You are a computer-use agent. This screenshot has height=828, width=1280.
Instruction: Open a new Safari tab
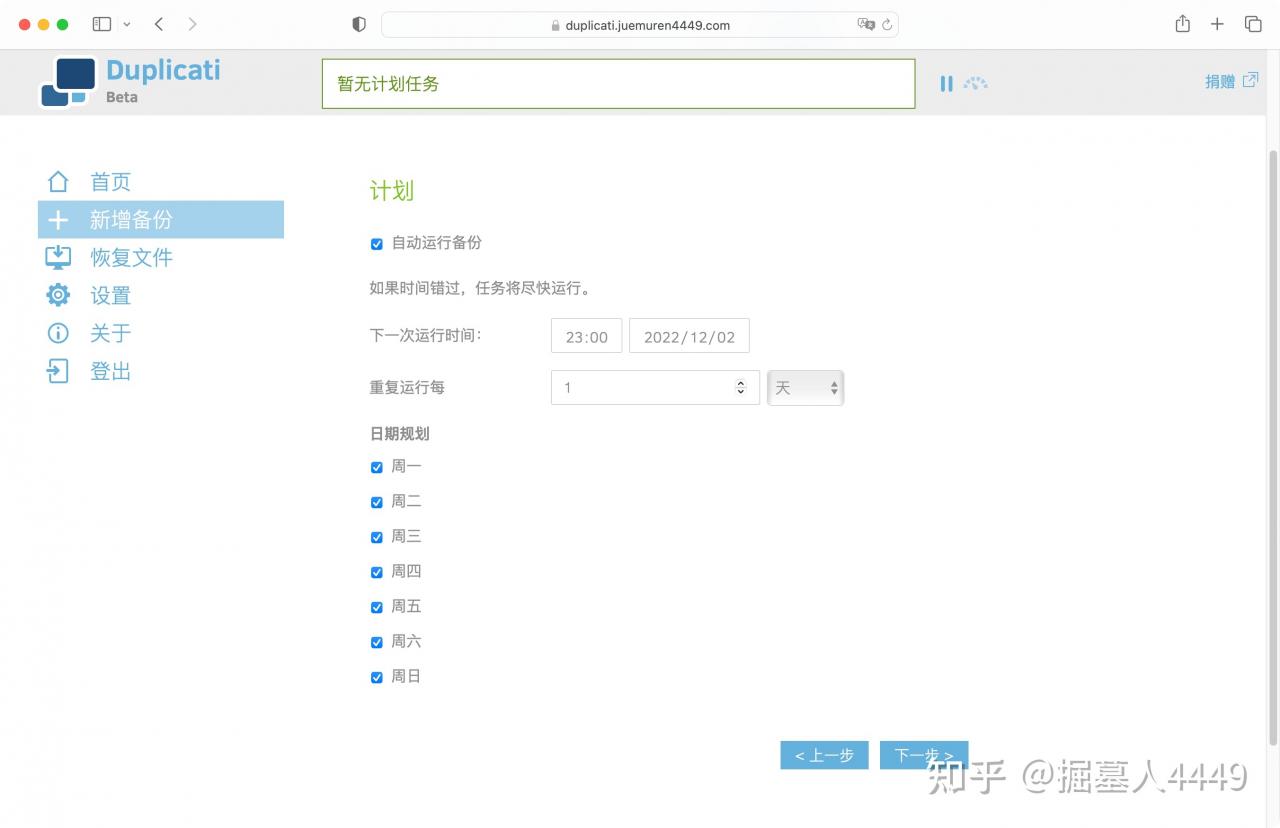point(1217,24)
